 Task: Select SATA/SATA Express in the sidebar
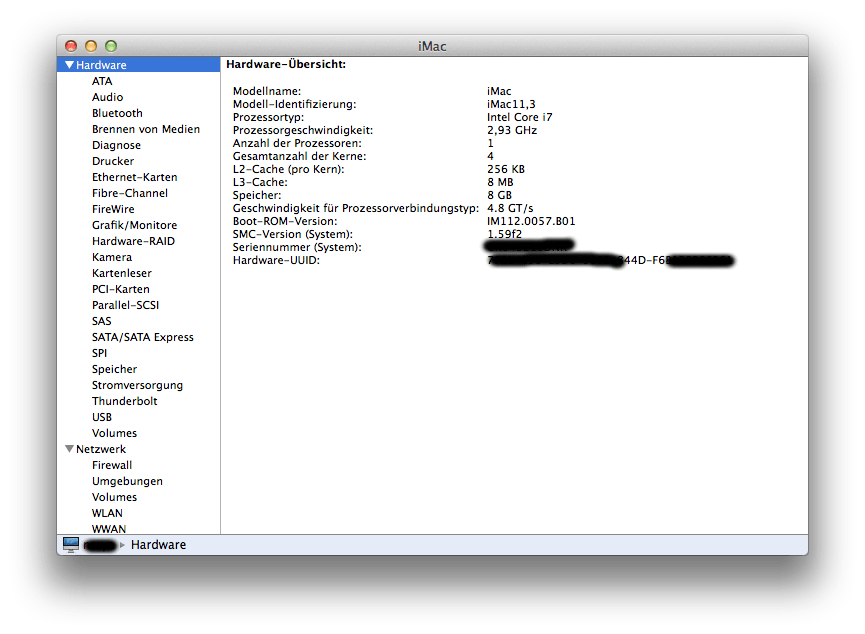(142, 337)
